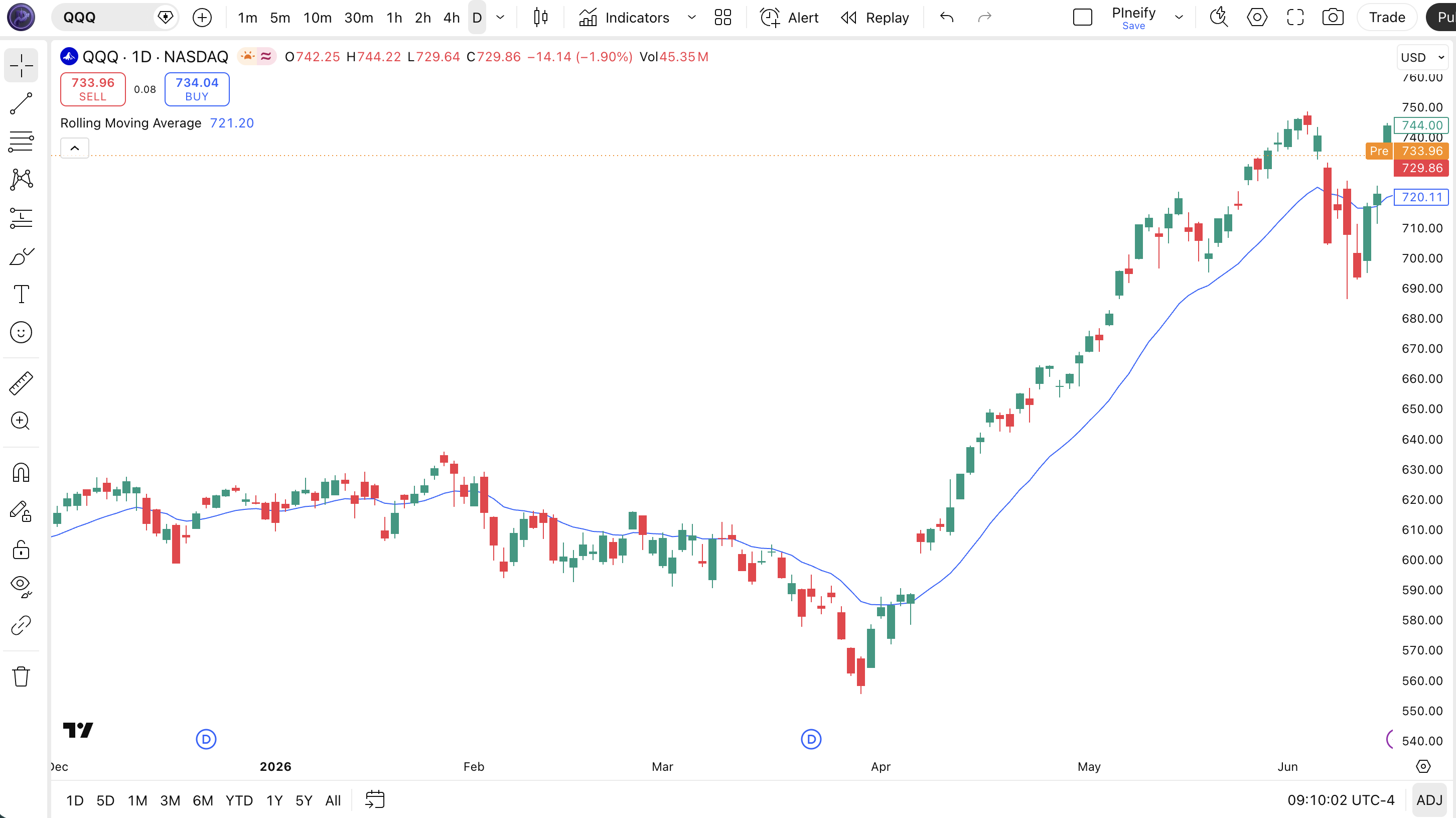Screen dimensions: 1456x818
Task: Set range to 1D
Action: 75,800
